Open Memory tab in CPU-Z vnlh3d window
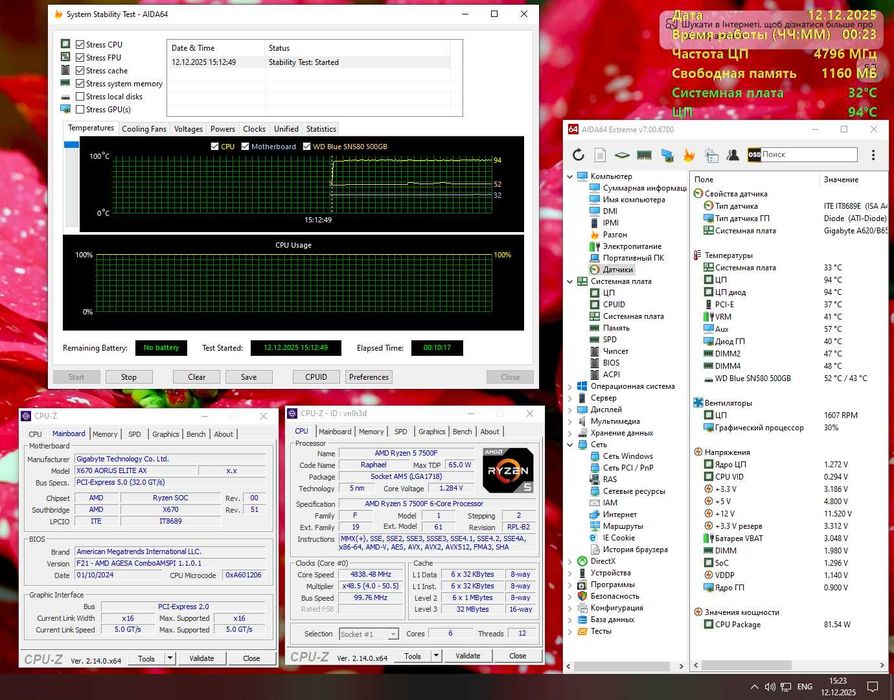The height and width of the screenshot is (700, 894). coord(371,432)
